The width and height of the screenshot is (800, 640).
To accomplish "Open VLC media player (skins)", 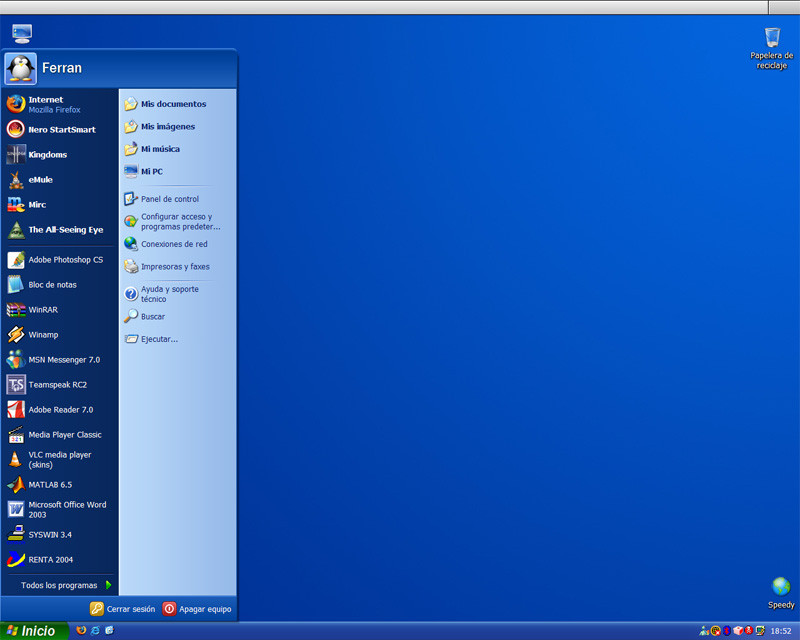I will click(59, 459).
